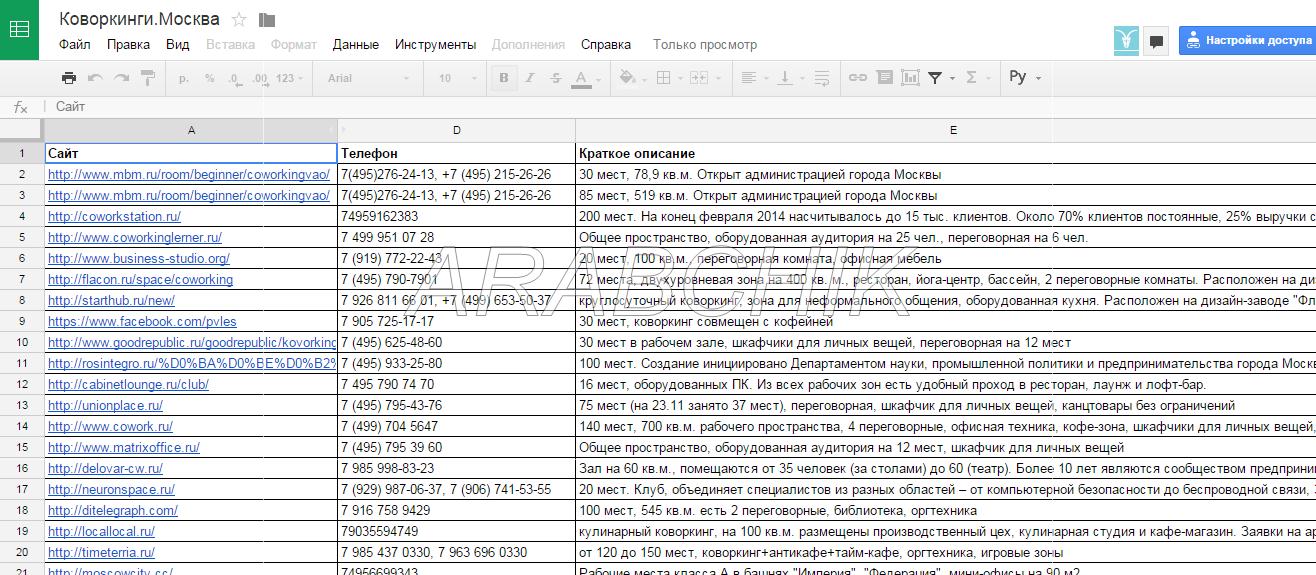The width and height of the screenshot is (1316, 575).
Task: Select the Краткое описание header cell
Action: 946,153
